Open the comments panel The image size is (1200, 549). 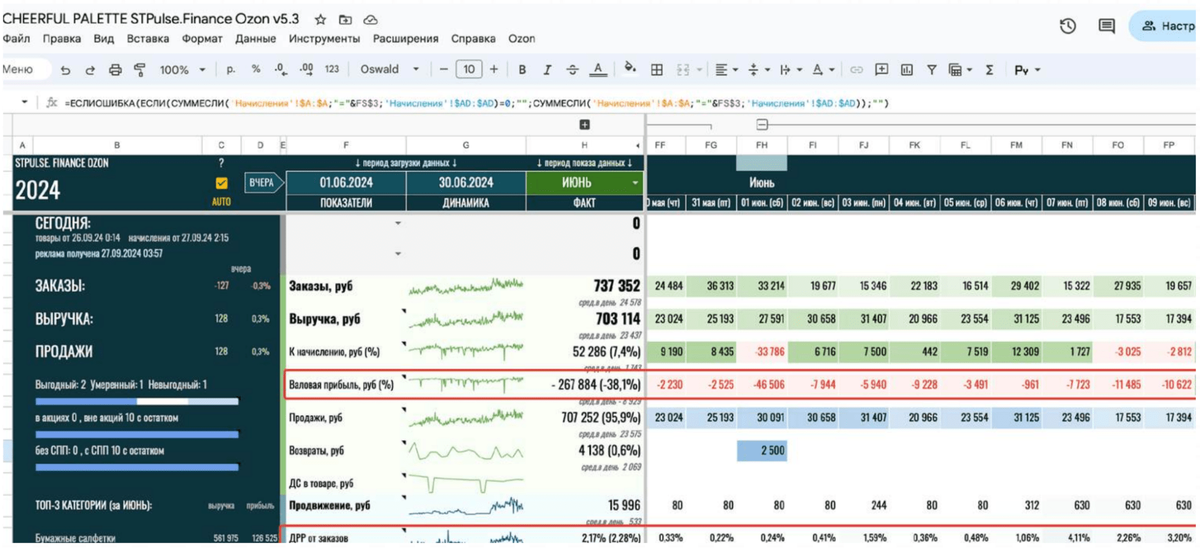(1107, 27)
